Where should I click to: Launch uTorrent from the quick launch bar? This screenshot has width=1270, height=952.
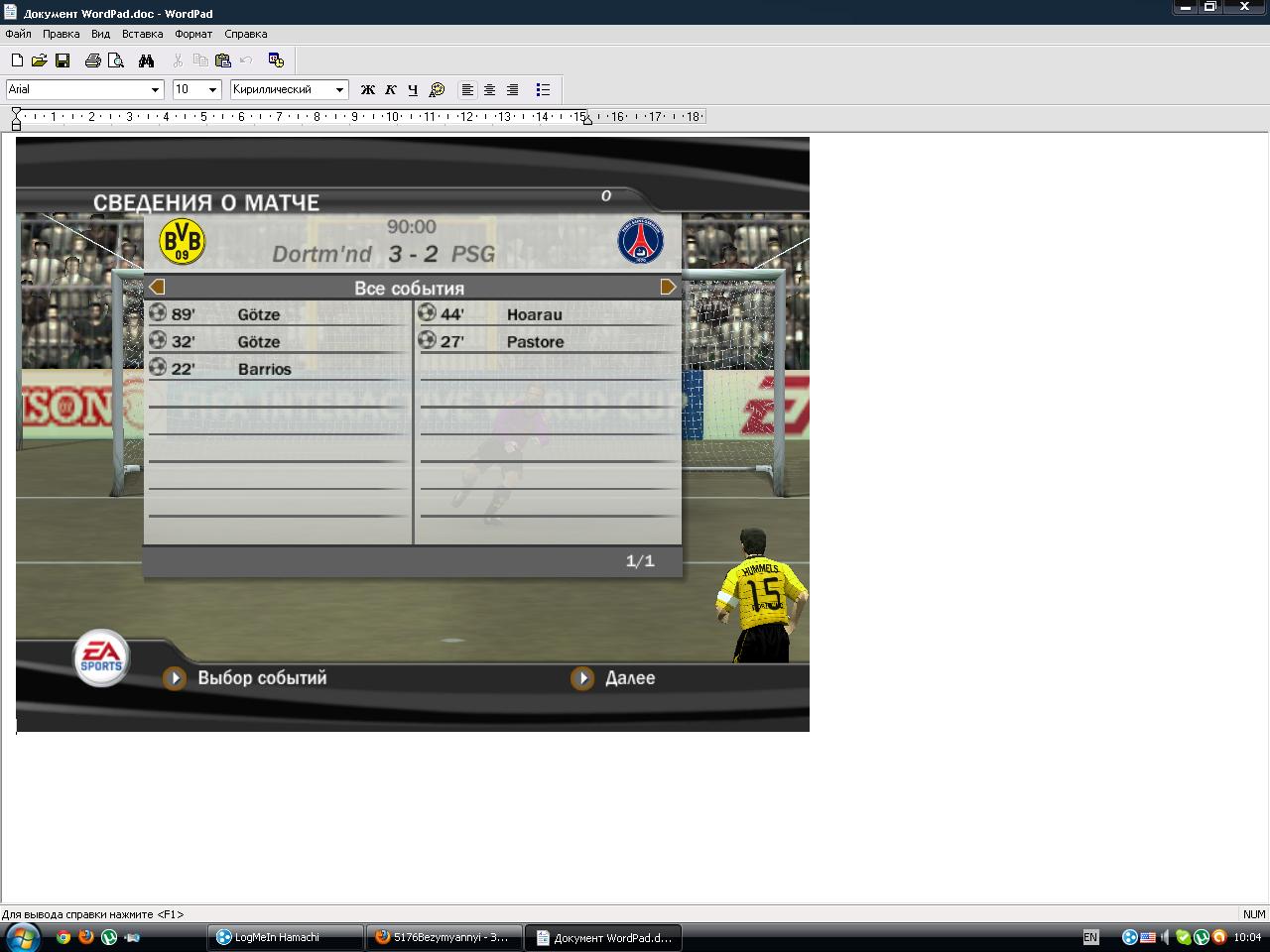coord(109,936)
